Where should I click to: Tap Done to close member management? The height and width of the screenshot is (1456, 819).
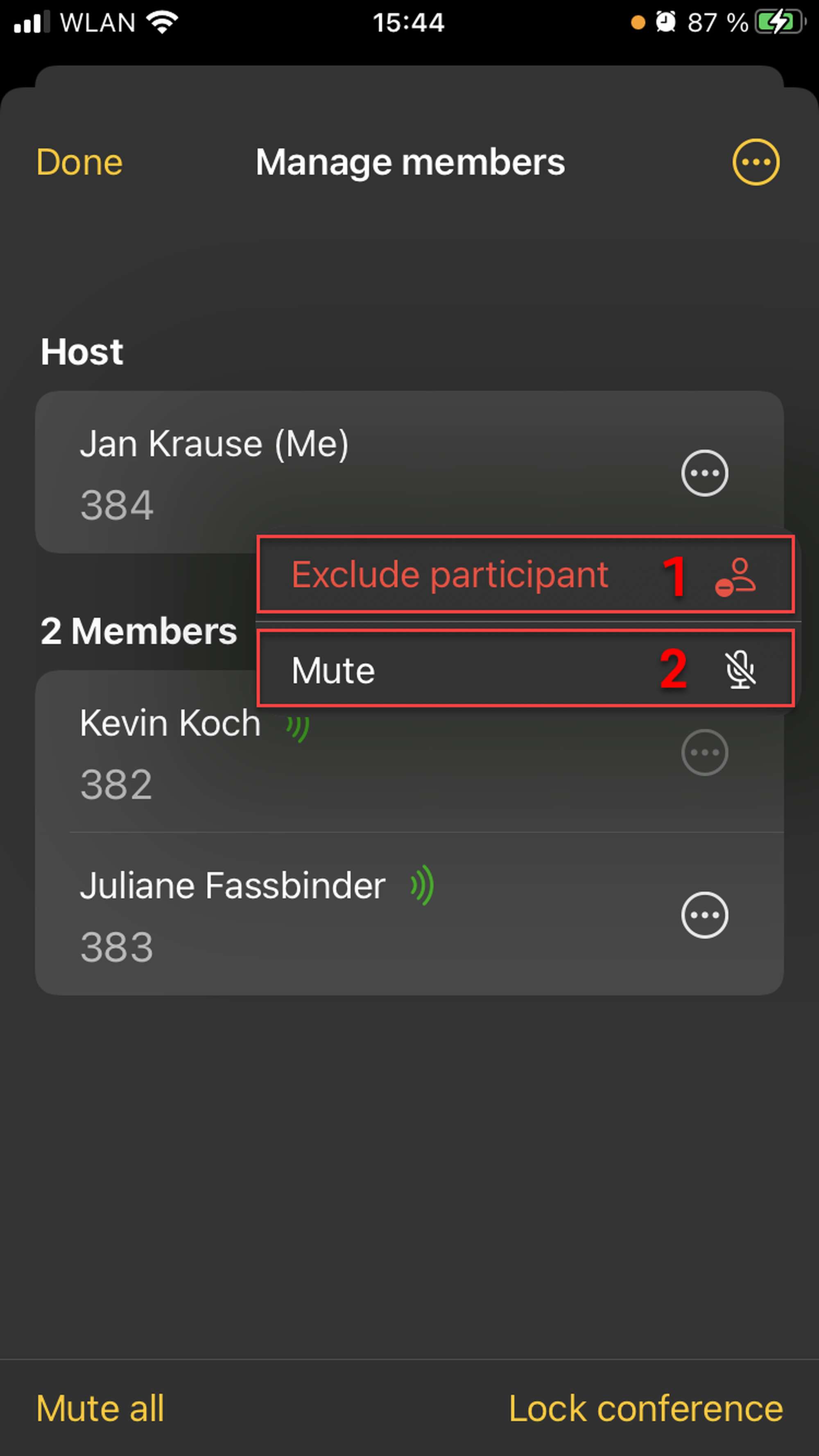[79, 162]
